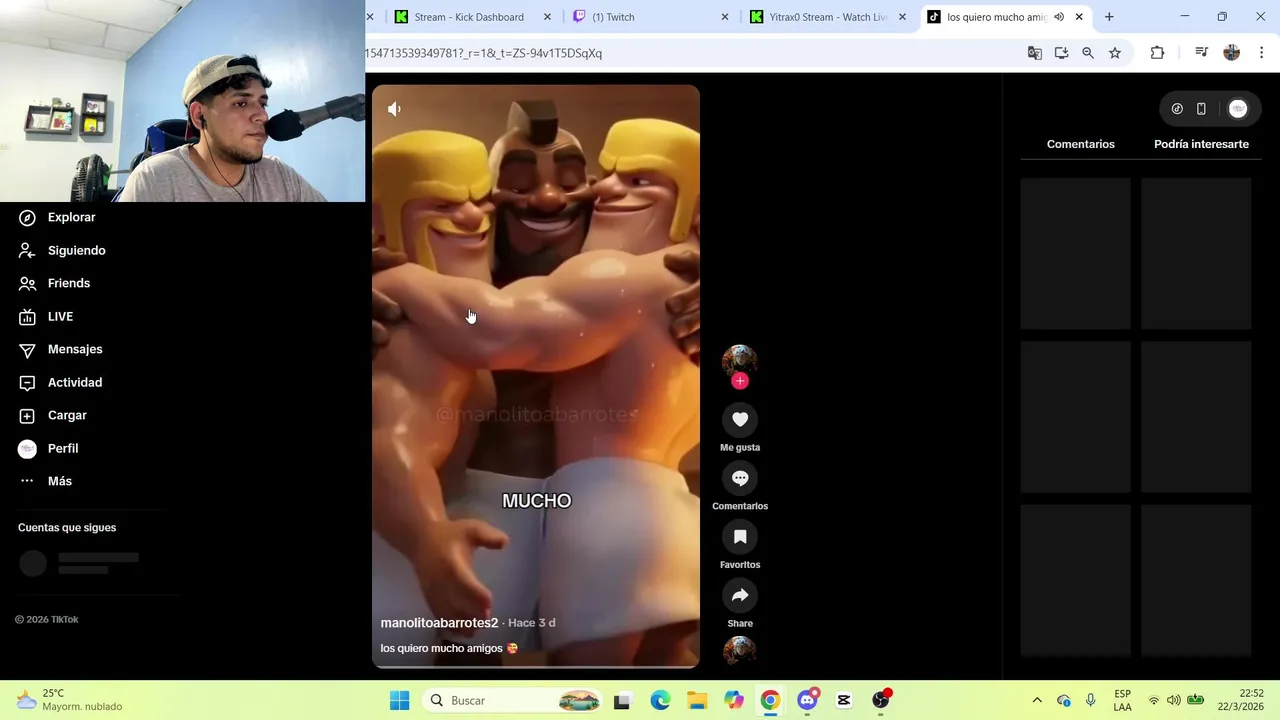The image size is (1280, 720).
Task: Click the install app icon in address bar
Action: (x=1061, y=53)
